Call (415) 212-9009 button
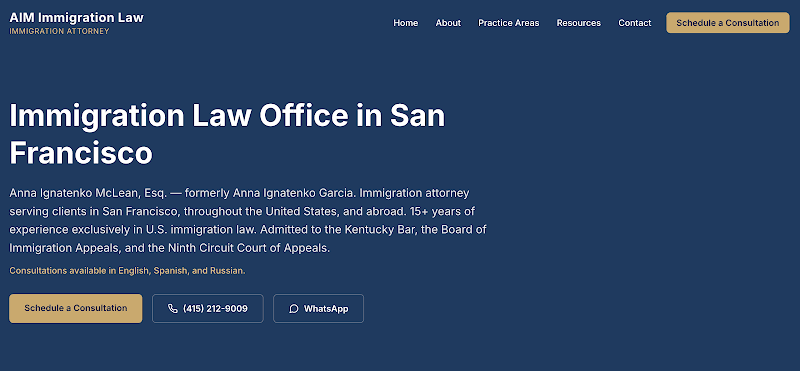Viewport: 800px width, 371px height. [208, 308]
